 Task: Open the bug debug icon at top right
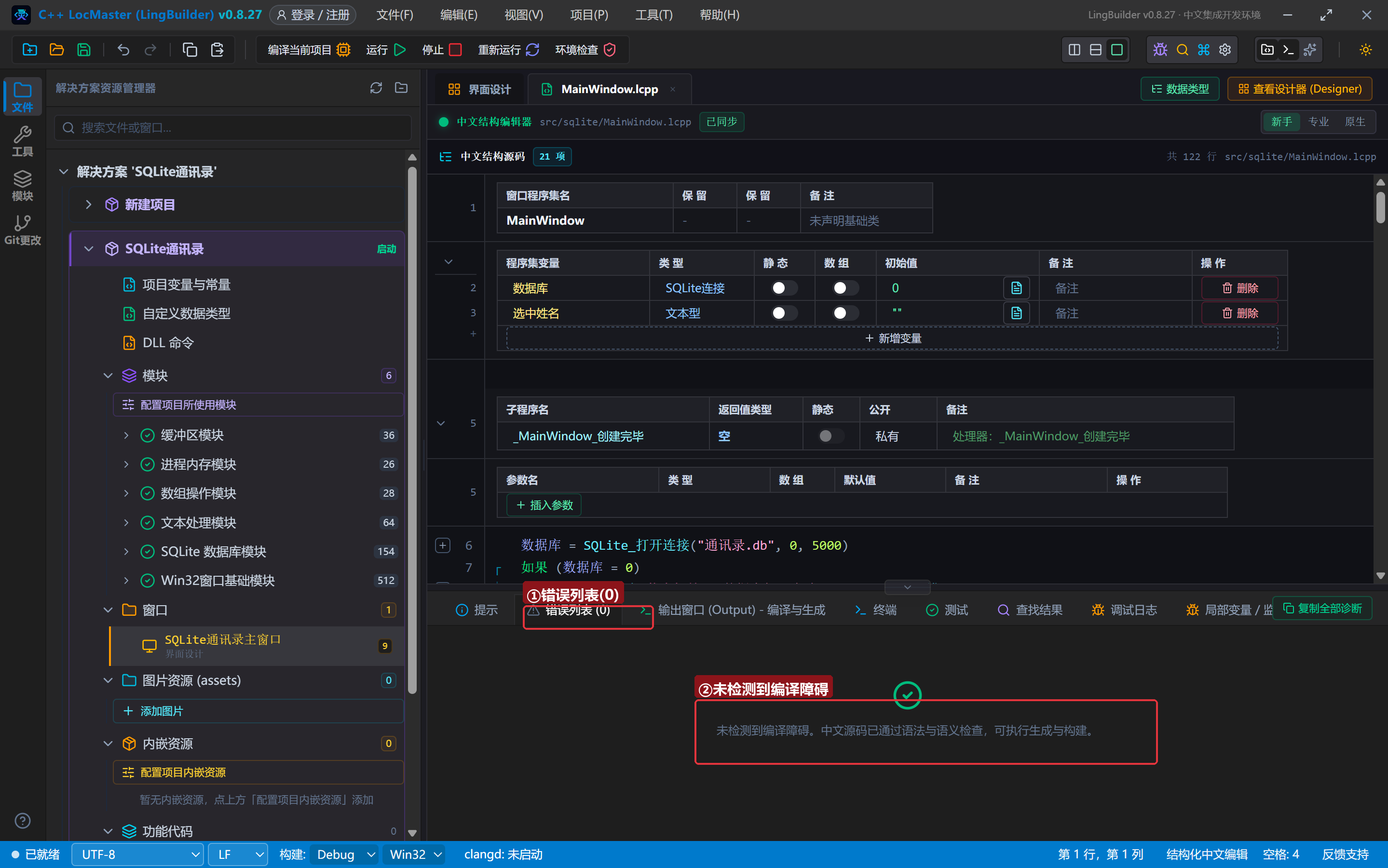(1160, 50)
